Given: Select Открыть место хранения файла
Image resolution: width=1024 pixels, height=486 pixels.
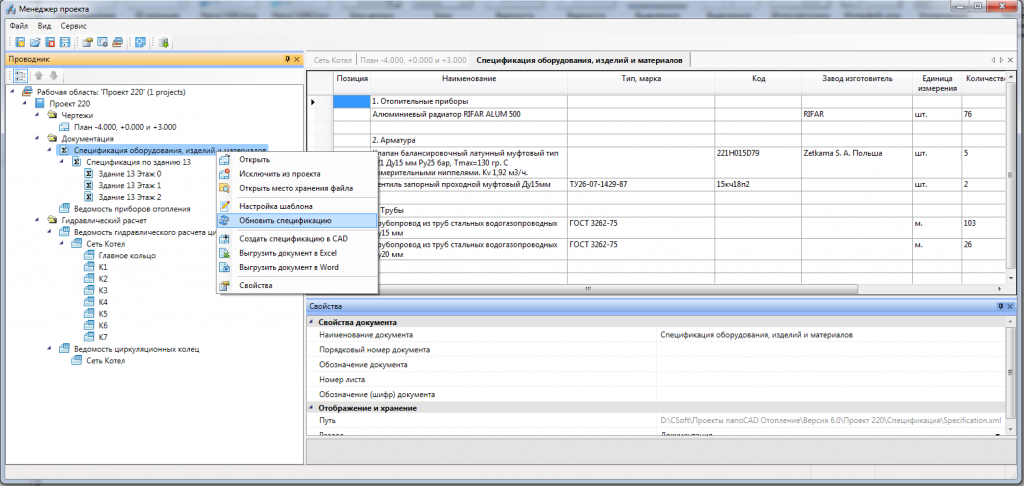Looking at the screenshot, I should (297, 188).
